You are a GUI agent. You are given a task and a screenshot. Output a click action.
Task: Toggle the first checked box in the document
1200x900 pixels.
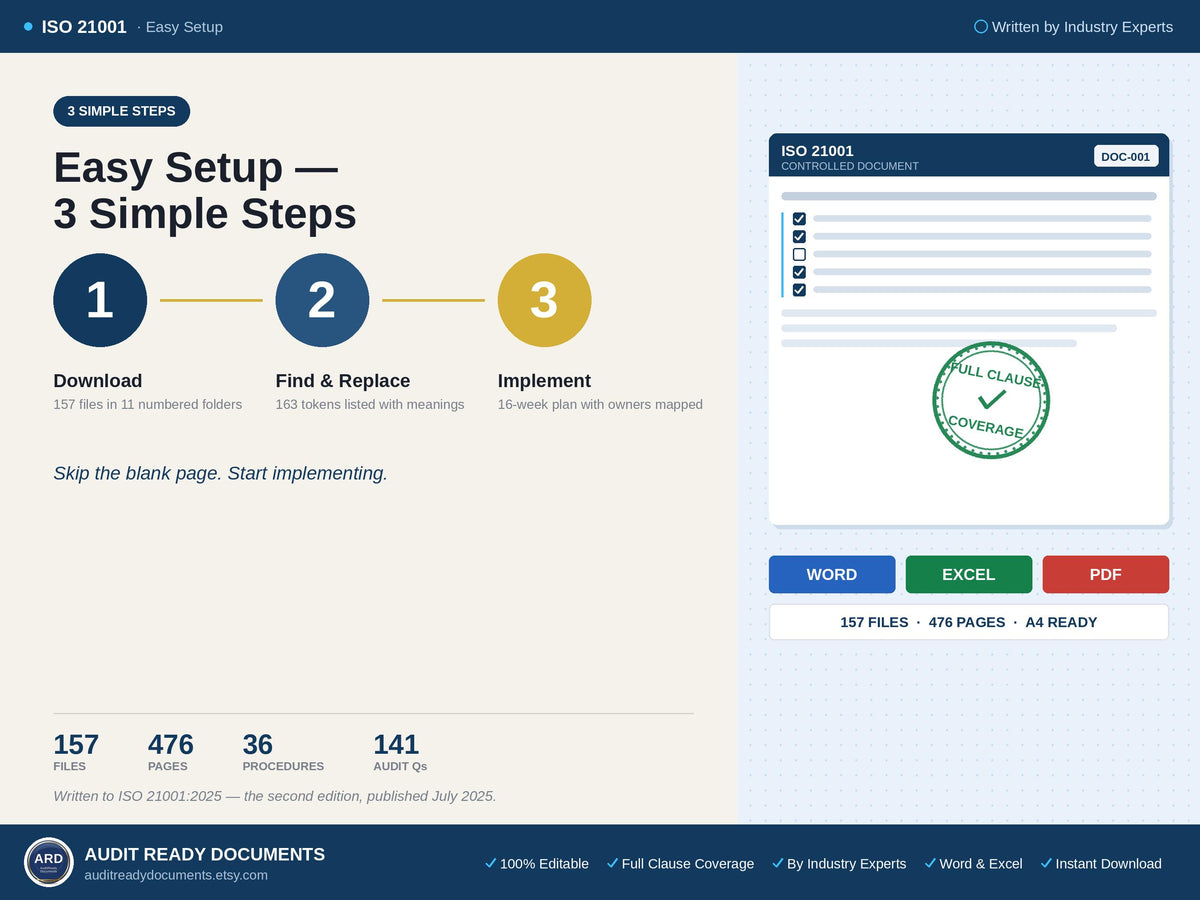tap(799, 218)
